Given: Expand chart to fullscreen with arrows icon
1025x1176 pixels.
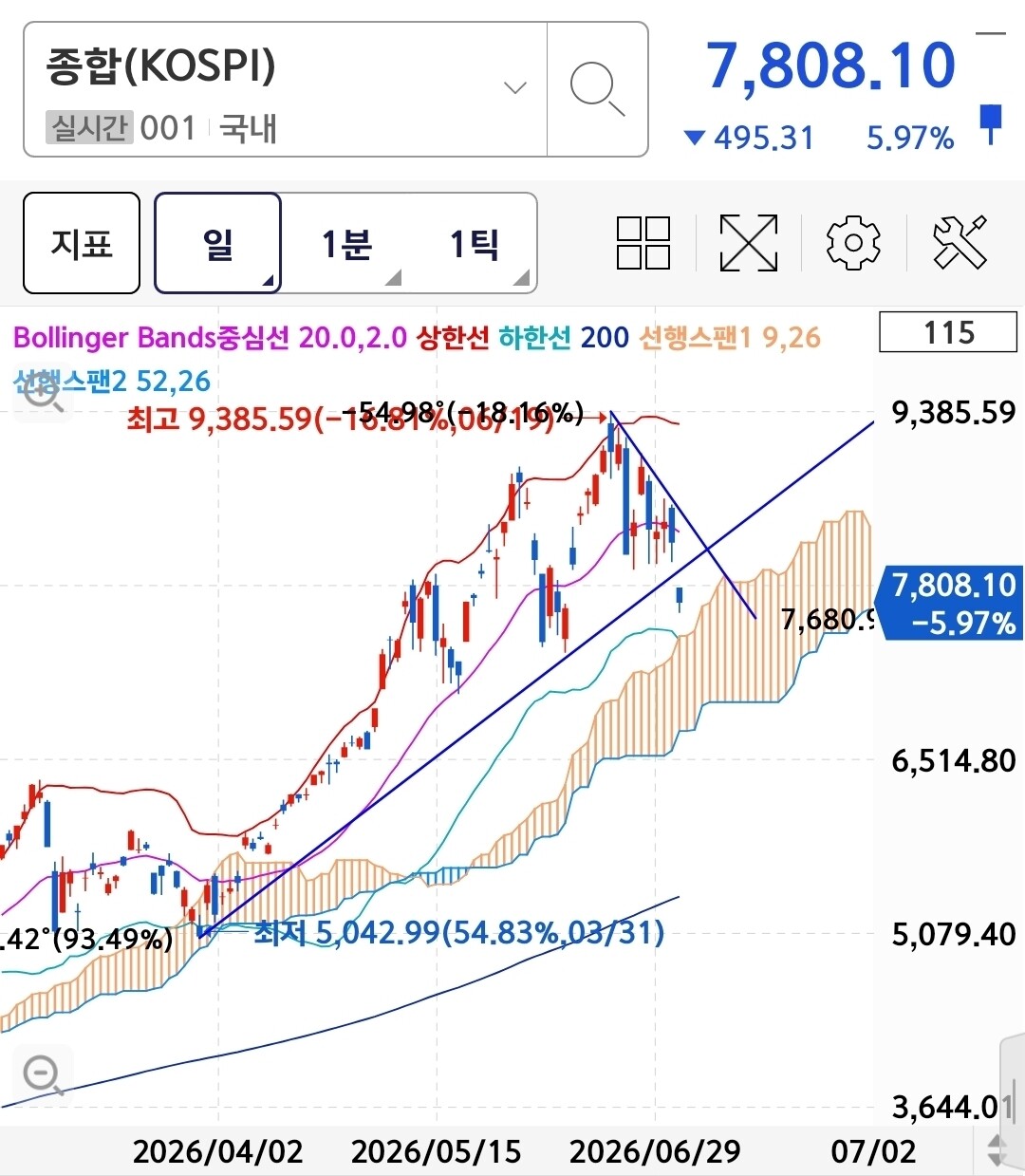Looking at the screenshot, I should (x=749, y=243).
